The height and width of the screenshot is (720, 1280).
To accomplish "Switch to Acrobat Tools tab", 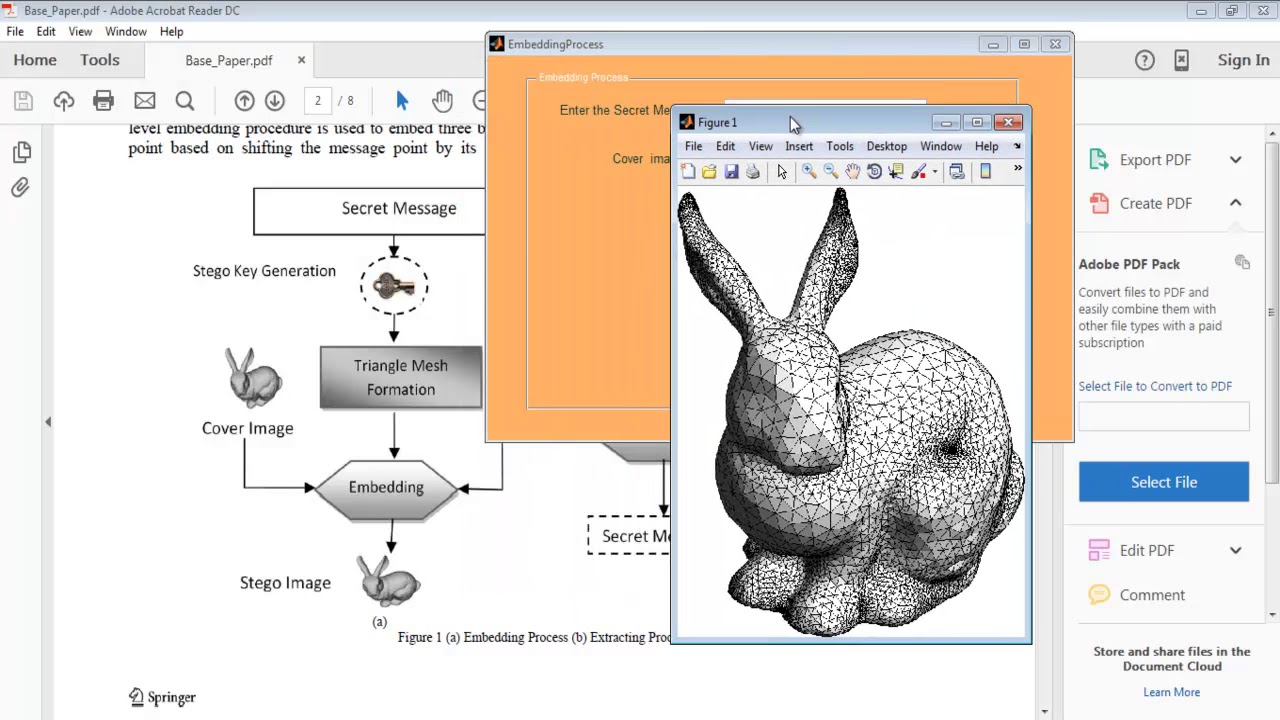I will 100,60.
